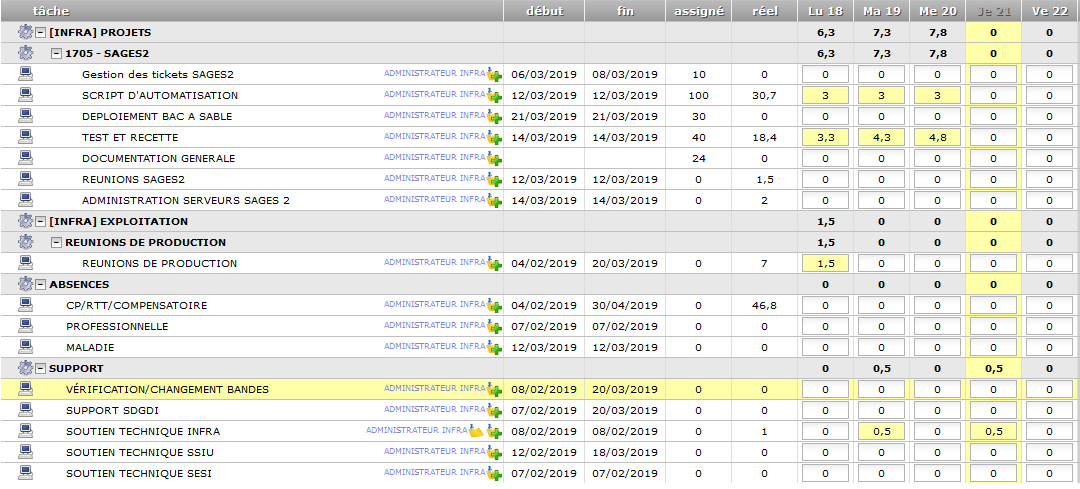
Task: Click ADMINISTRATEUR INFRA link on SUPPORT SDGDI row
Action: click(434, 410)
